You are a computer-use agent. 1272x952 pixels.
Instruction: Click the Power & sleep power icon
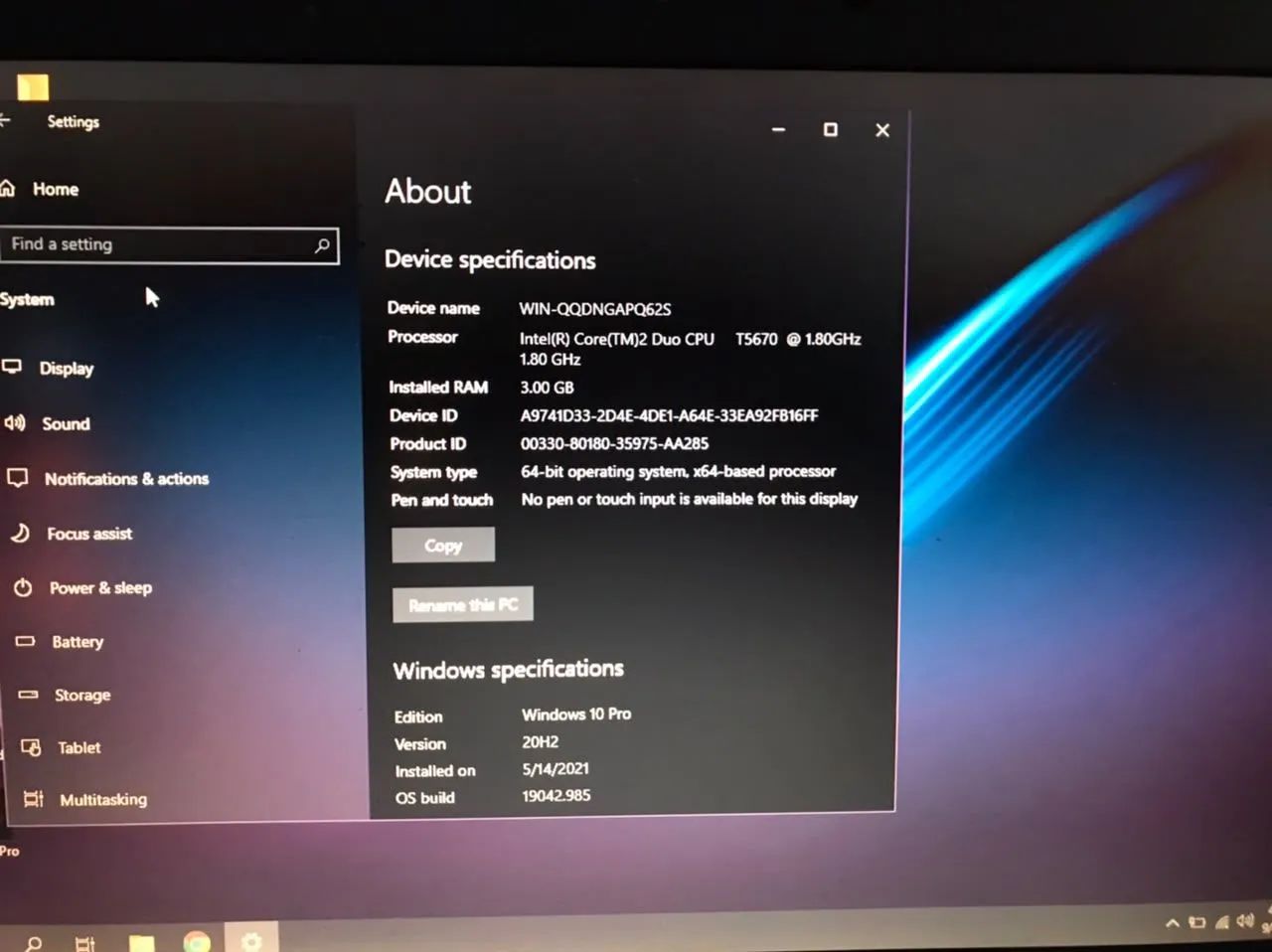pyautogui.click(x=23, y=587)
